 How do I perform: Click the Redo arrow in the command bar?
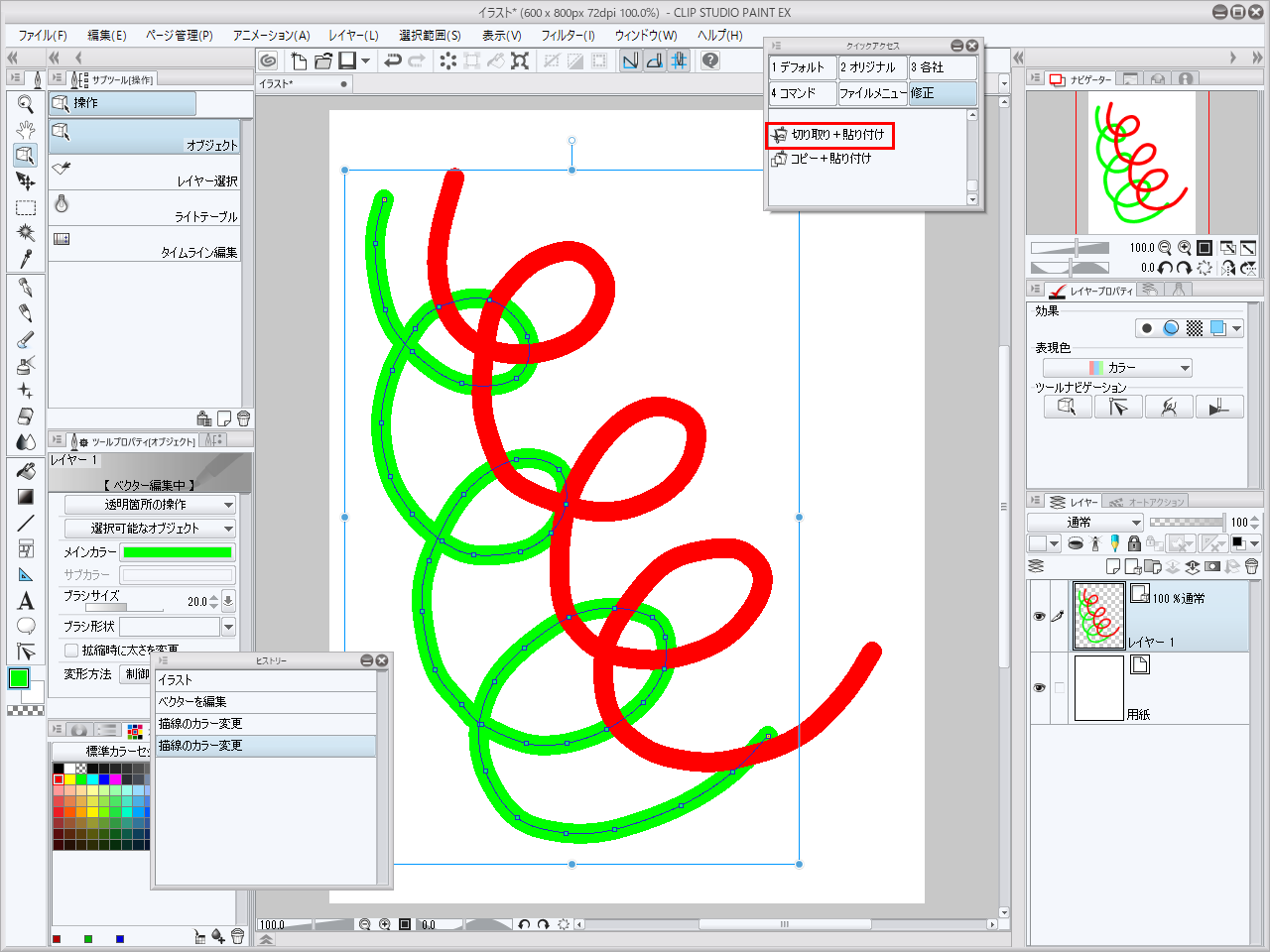click(417, 60)
